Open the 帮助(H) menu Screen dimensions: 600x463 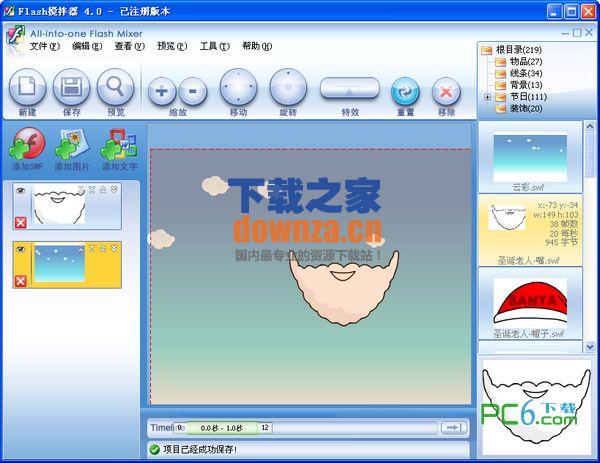pyautogui.click(x=257, y=46)
